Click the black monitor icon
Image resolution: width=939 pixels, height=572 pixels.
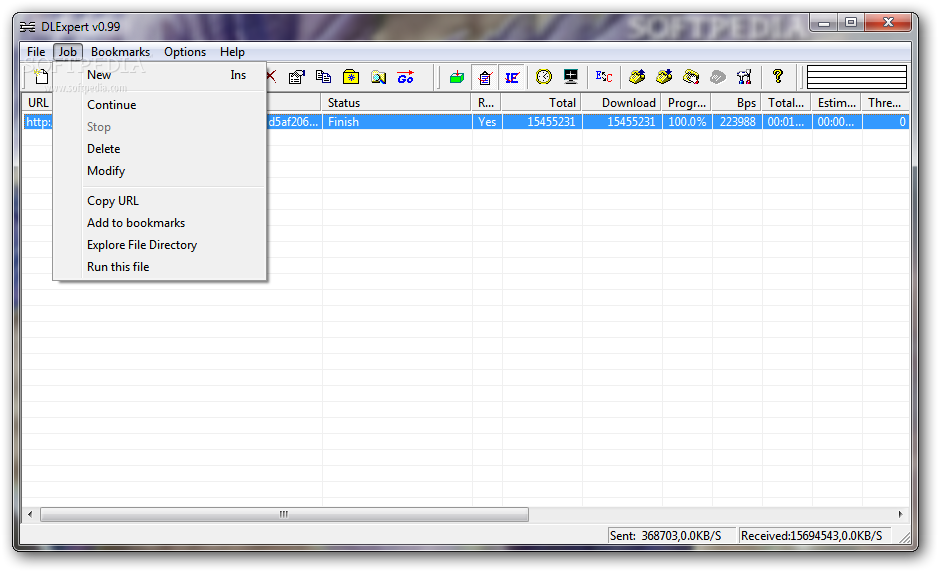click(x=571, y=77)
